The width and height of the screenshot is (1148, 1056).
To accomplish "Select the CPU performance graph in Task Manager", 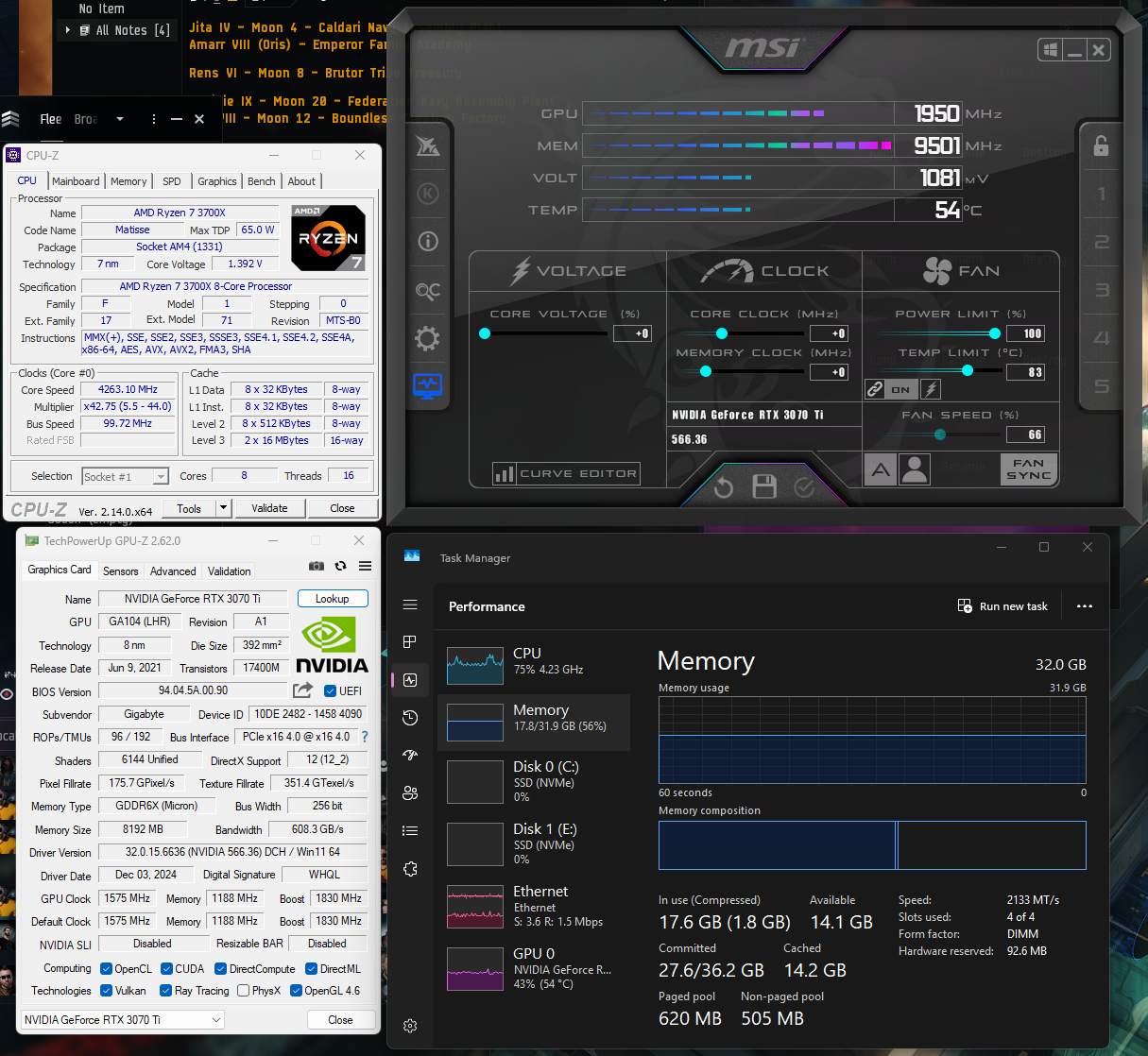I will coord(534,665).
